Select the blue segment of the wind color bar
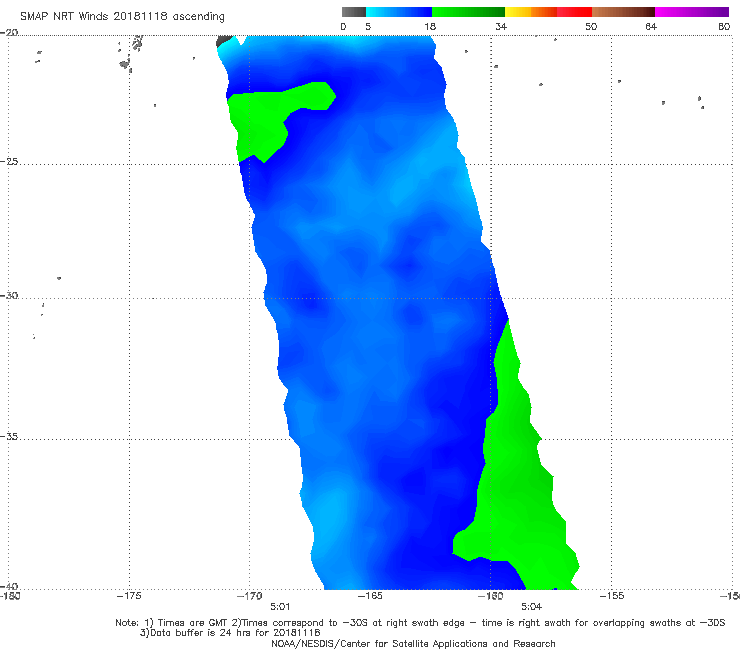 point(399,12)
